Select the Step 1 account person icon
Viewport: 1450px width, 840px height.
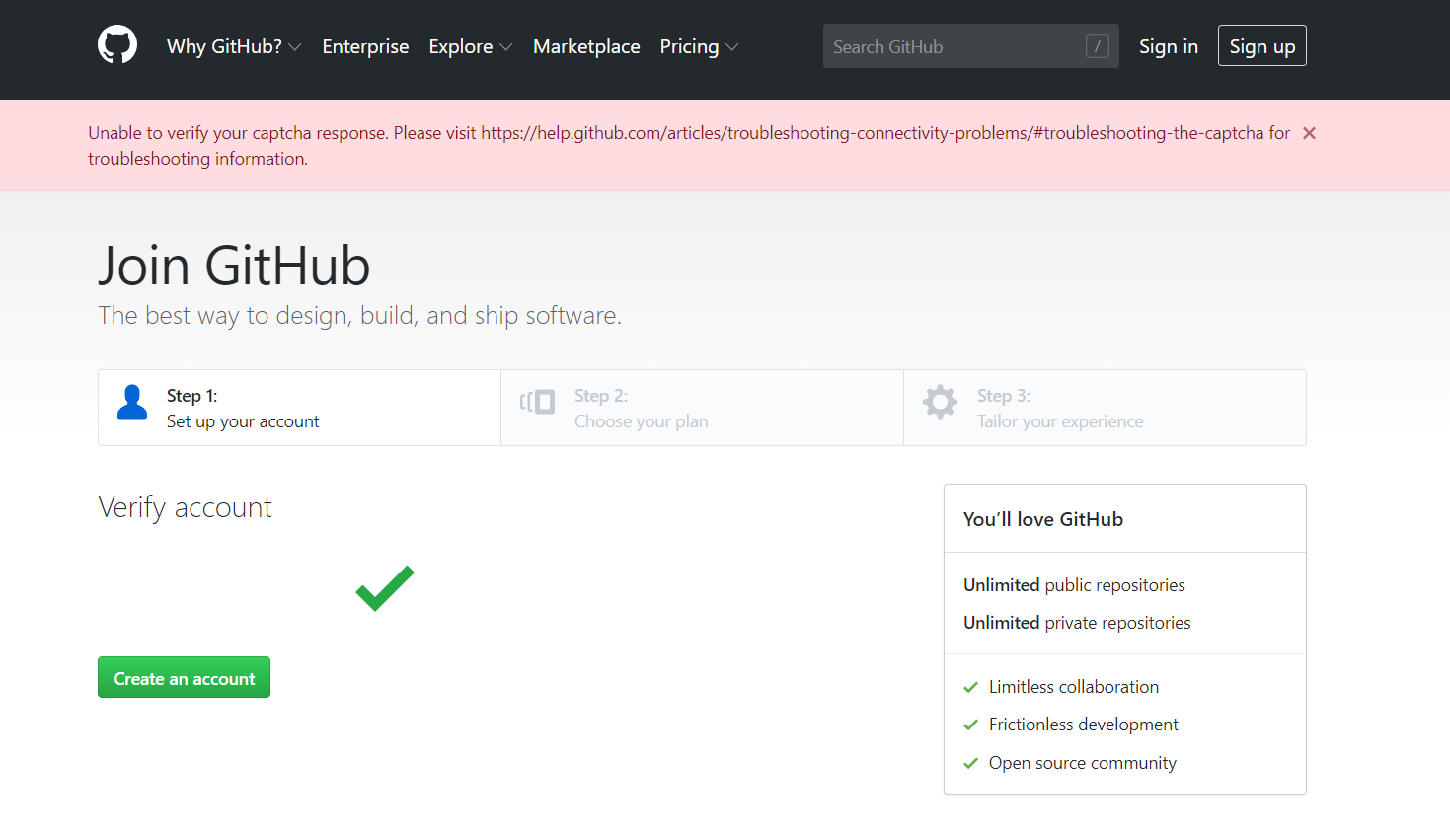[132, 401]
